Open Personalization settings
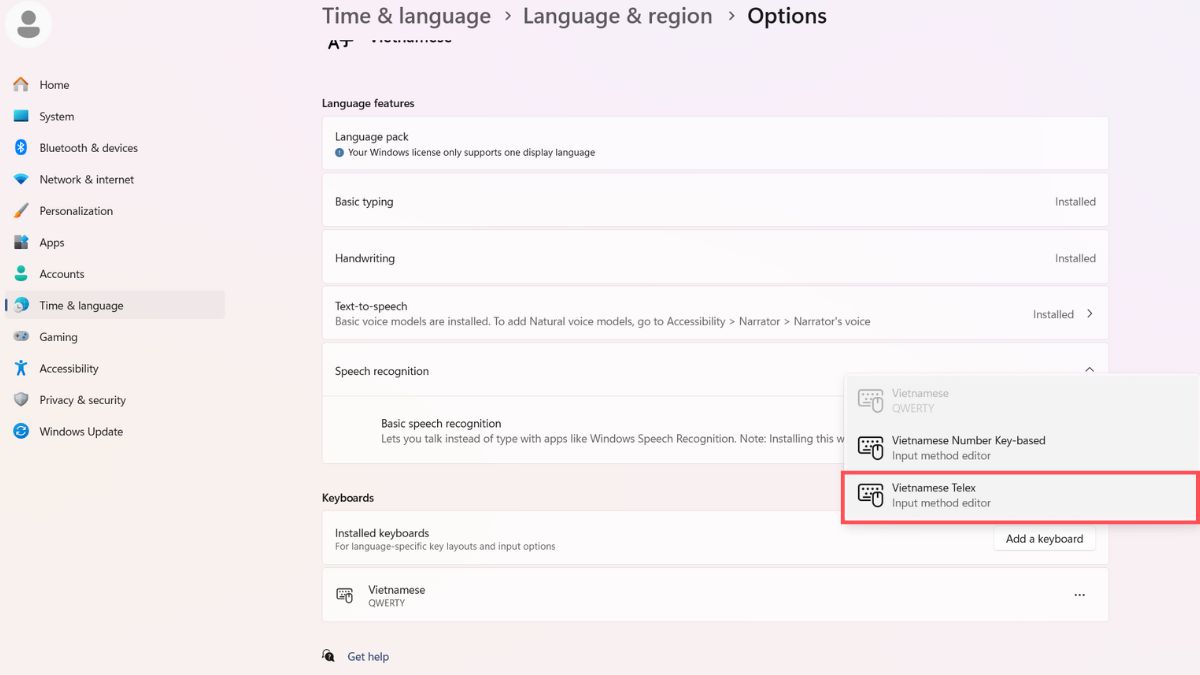The height and width of the screenshot is (675, 1200). [x=115, y=211]
